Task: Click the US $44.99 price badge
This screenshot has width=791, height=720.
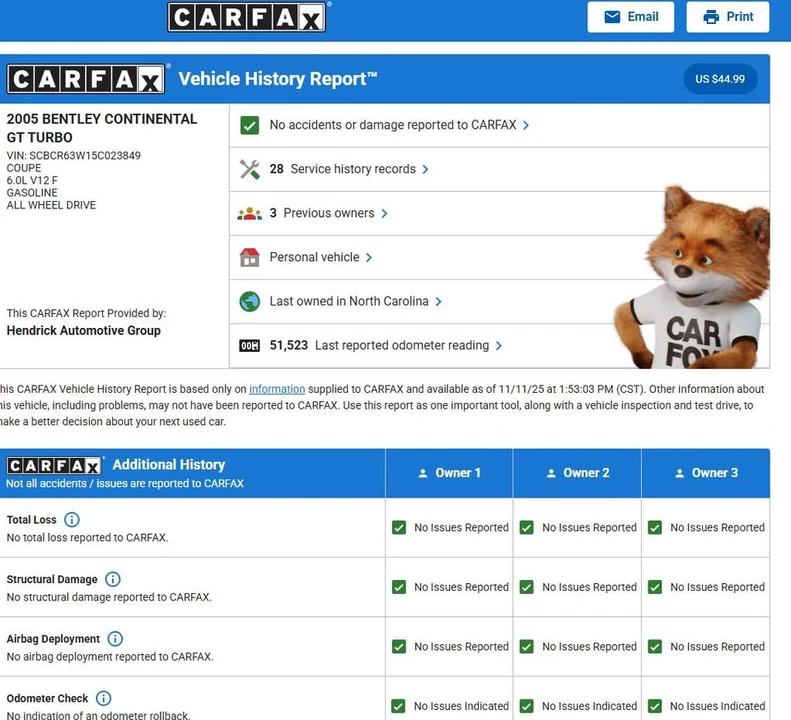Action: (x=720, y=79)
